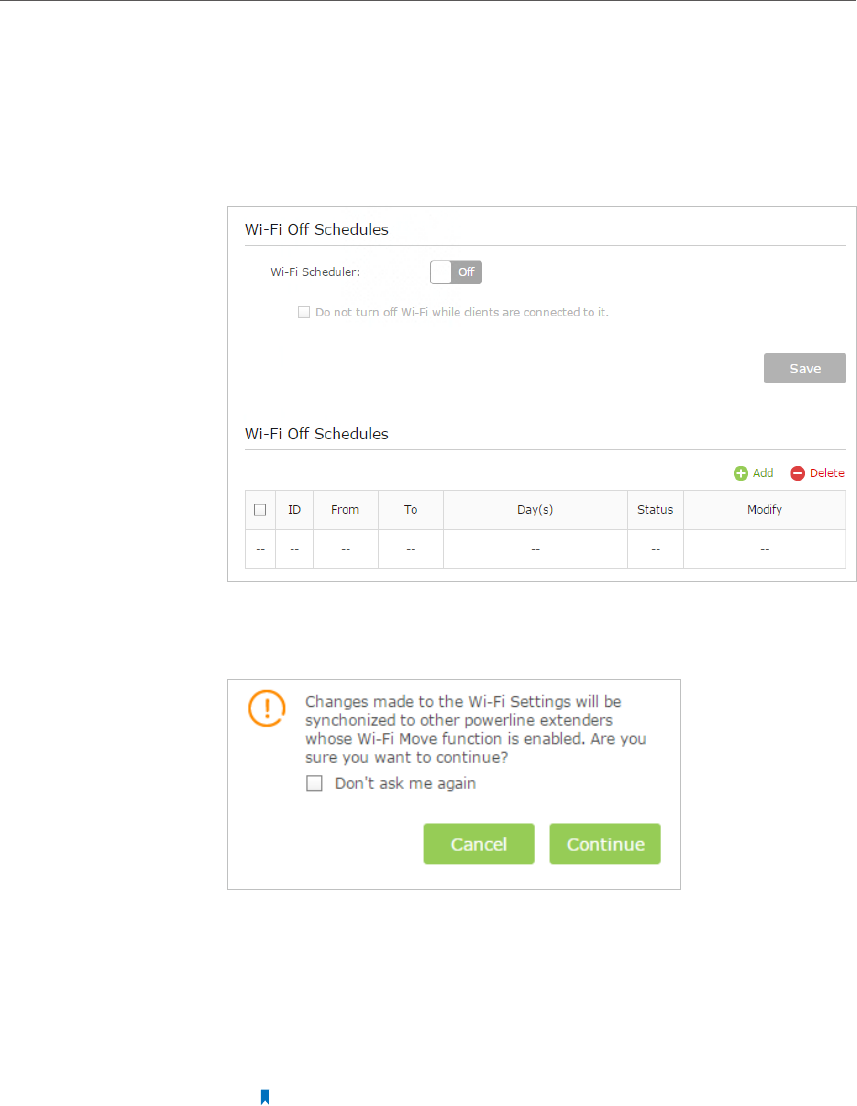Click the red minus Delete icon
Viewport: 857px width, 1106px height.
click(x=797, y=473)
